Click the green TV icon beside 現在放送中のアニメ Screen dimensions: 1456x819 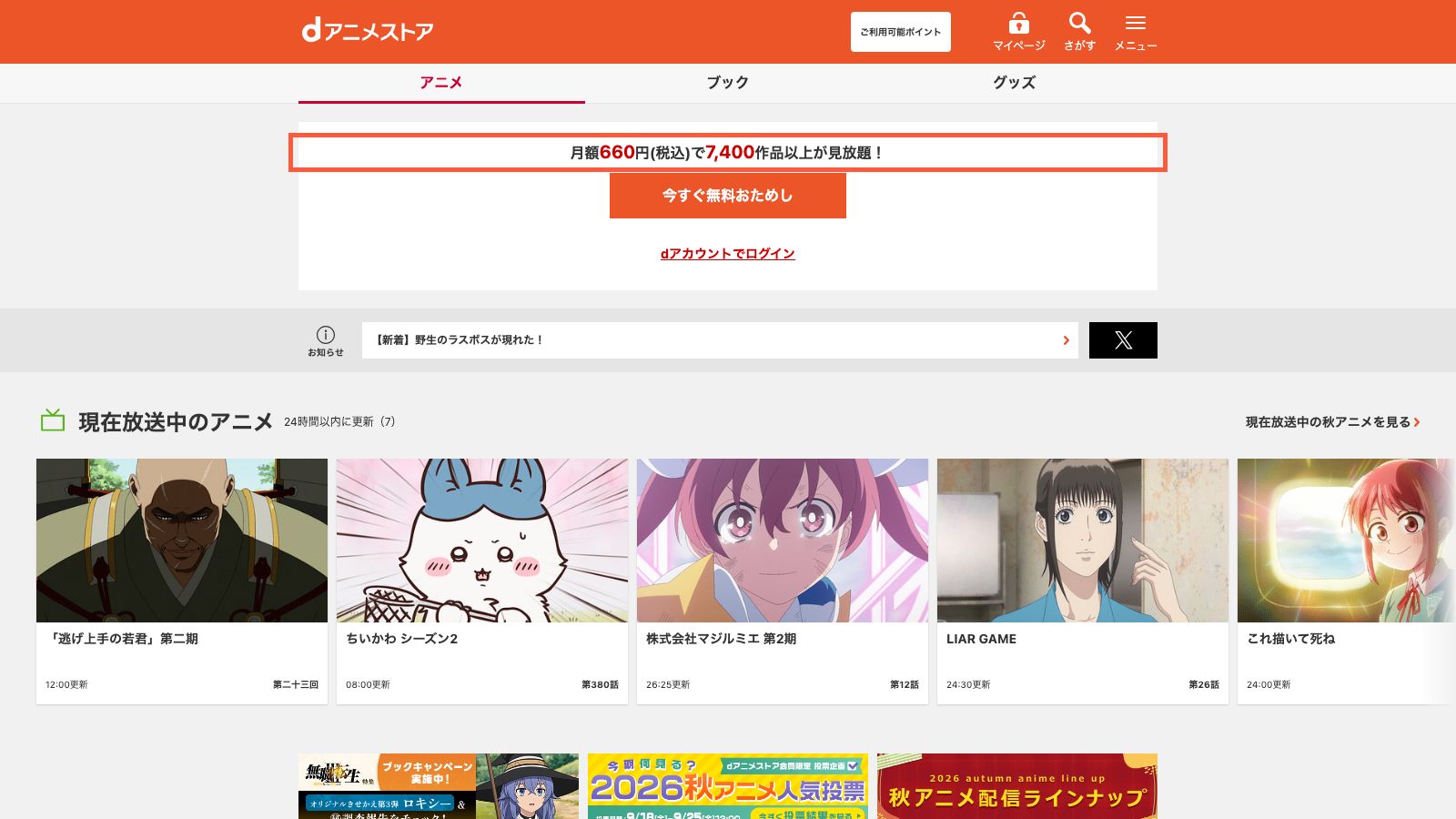tap(53, 420)
